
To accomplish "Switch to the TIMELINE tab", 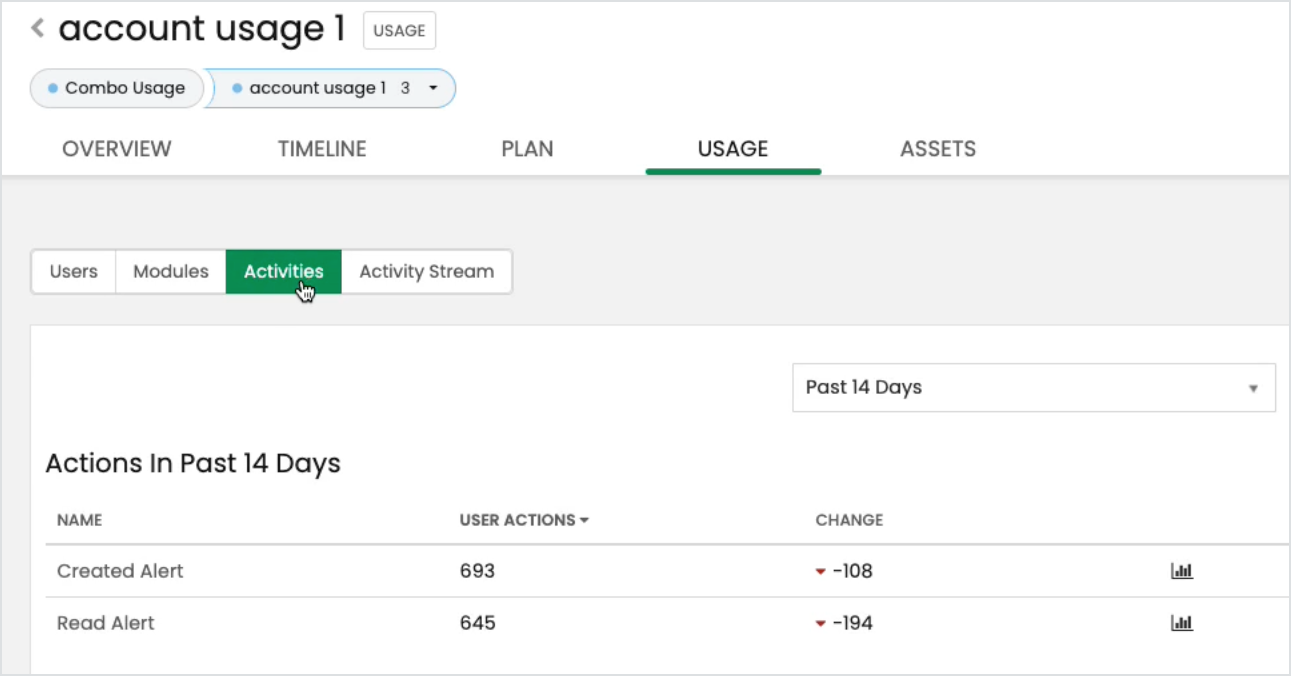I will (x=322, y=149).
